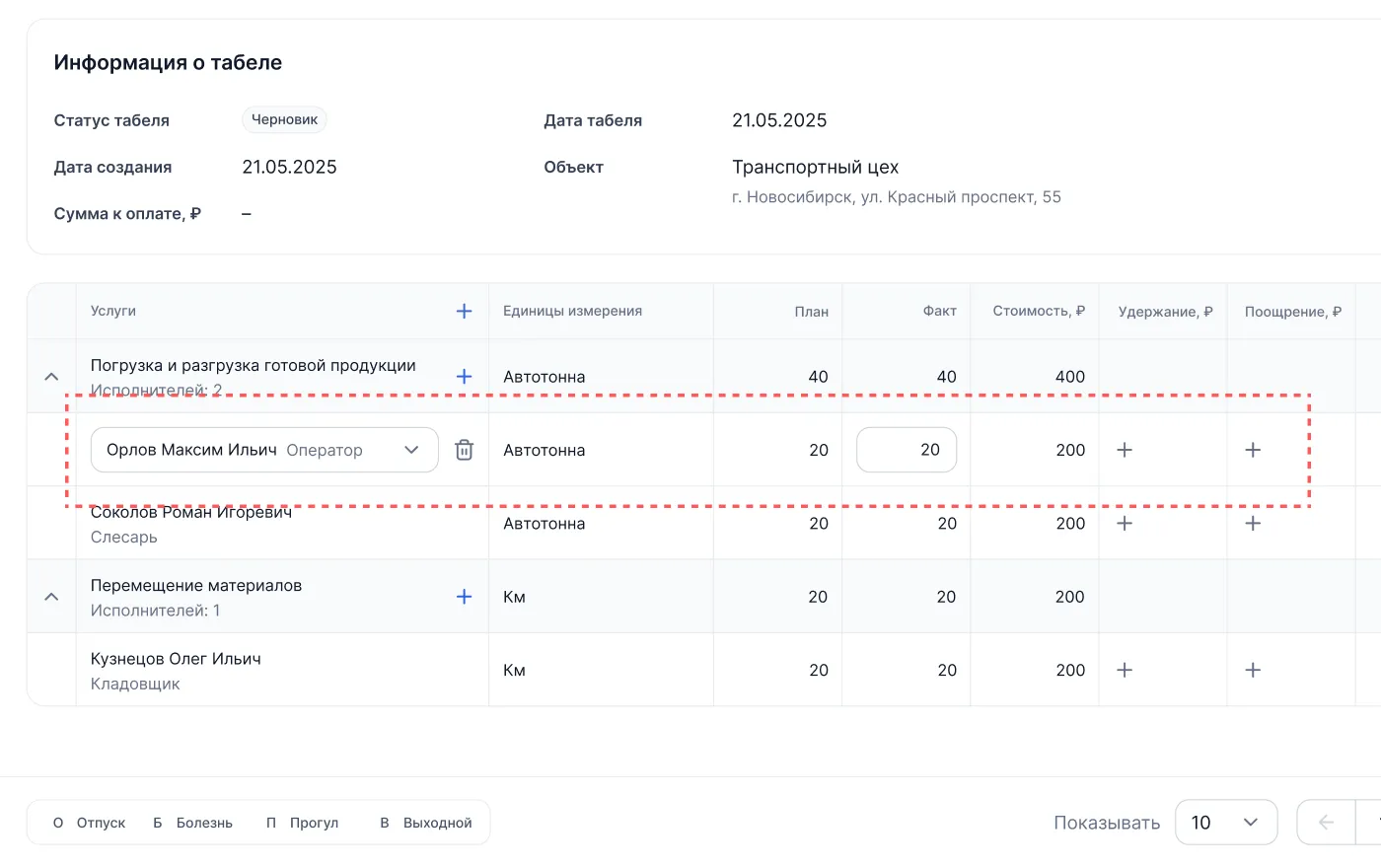Screen dimensions: 1381x868
Task: Add Удержание for Кузнецов Олег Ильич
Action: pyautogui.click(x=1124, y=670)
